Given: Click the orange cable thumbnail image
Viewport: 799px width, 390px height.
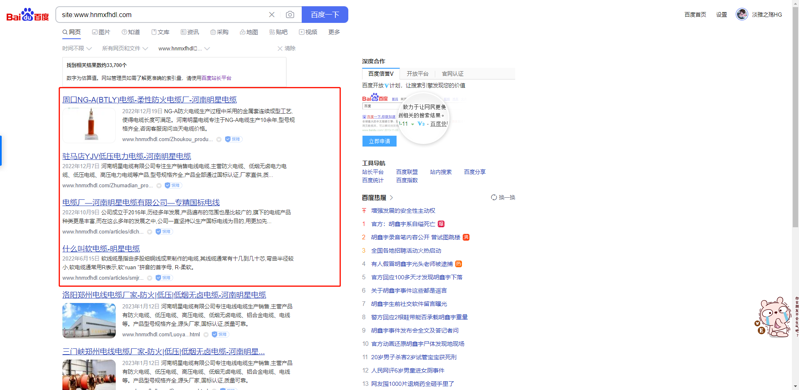Looking at the screenshot, I should (x=89, y=125).
